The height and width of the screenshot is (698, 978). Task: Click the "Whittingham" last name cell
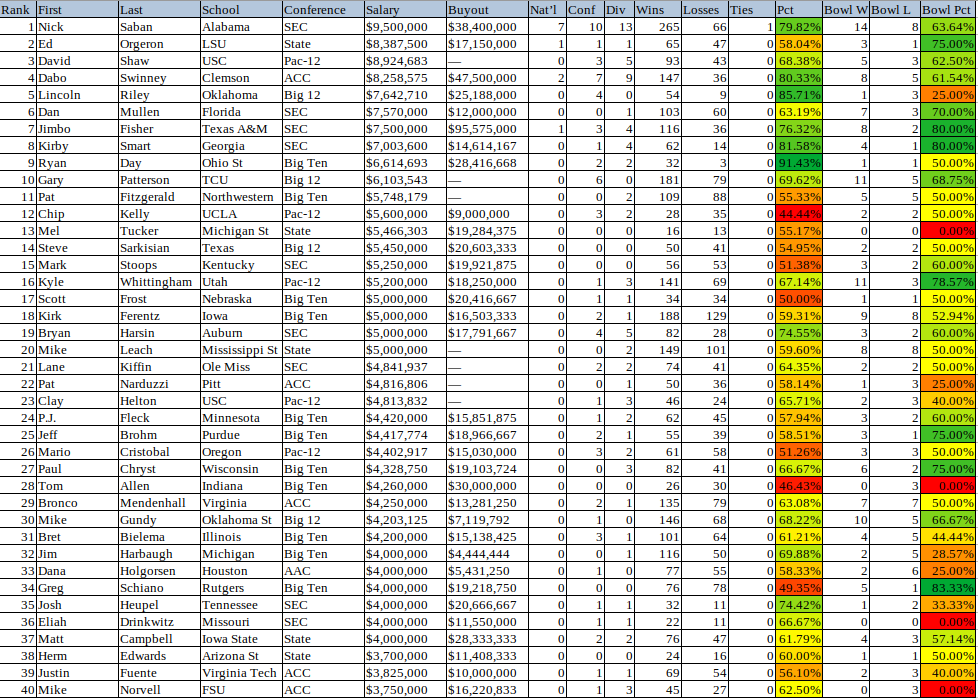[x=159, y=282]
